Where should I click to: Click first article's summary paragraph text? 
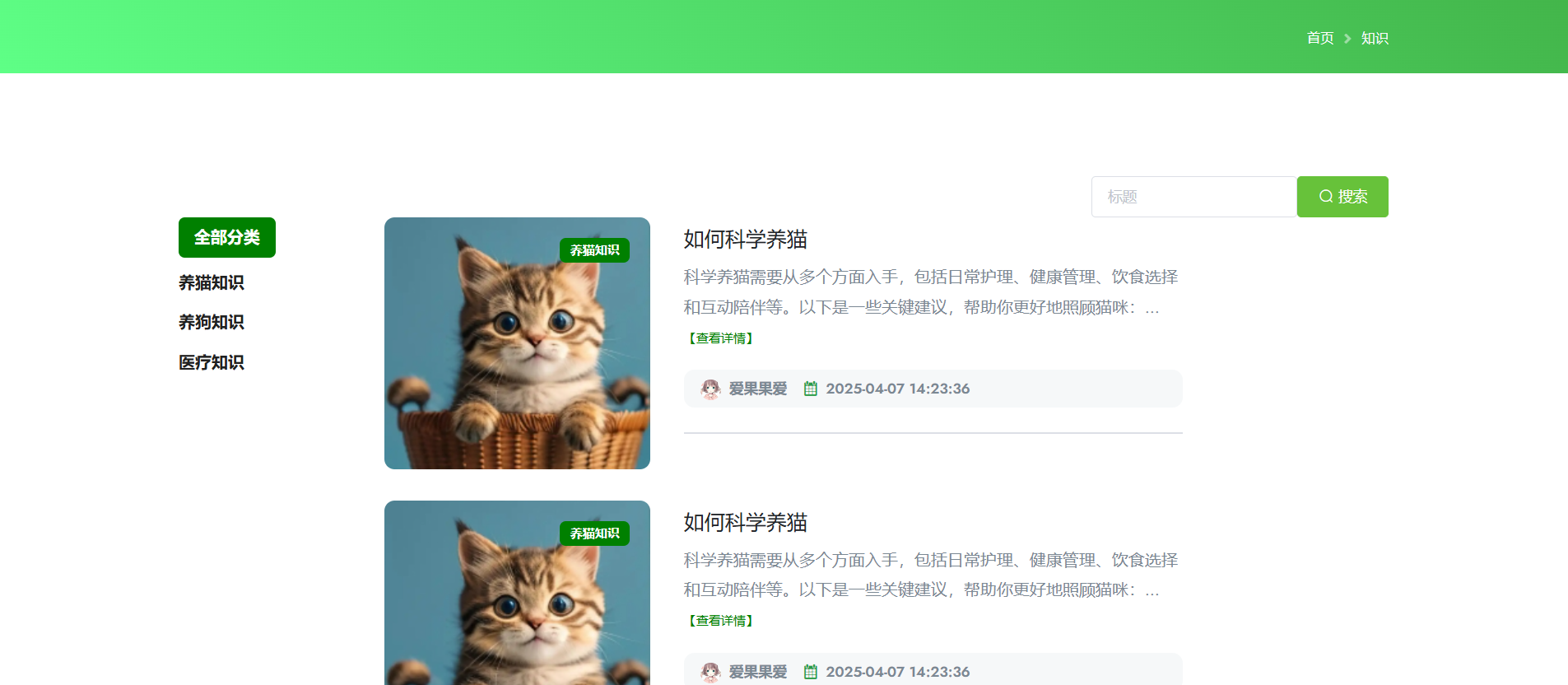[x=931, y=292]
